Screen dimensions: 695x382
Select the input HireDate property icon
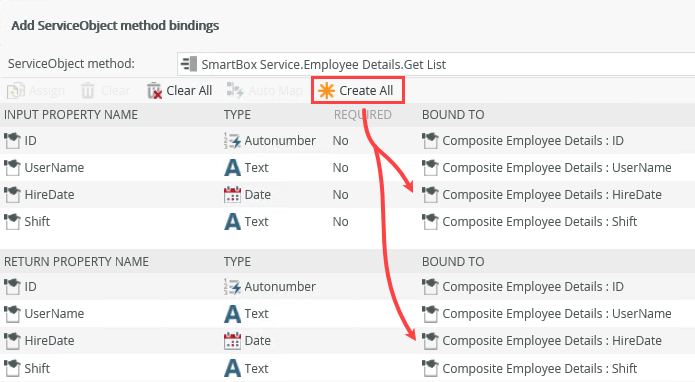(12, 195)
